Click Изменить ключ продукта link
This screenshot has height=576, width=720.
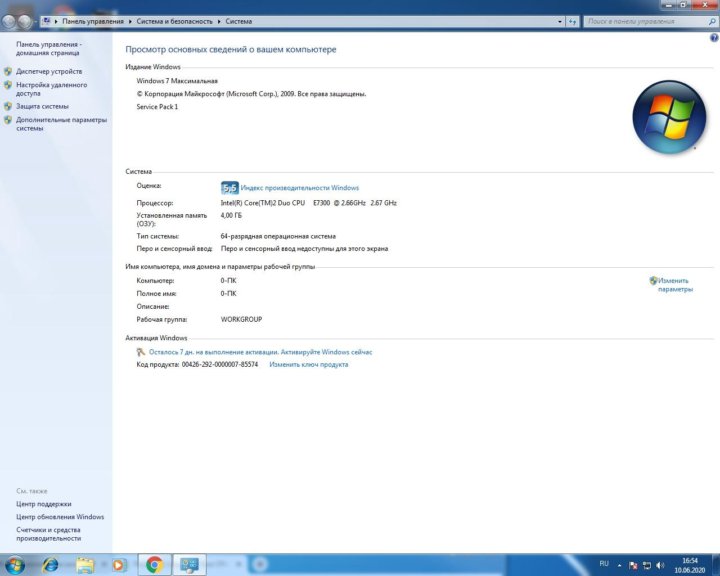309,365
